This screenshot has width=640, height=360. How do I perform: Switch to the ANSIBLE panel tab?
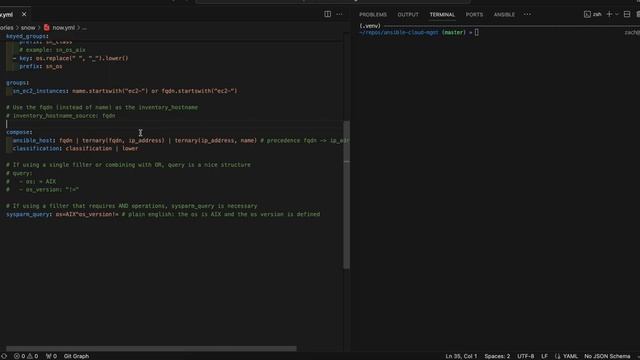click(x=504, y=15)
